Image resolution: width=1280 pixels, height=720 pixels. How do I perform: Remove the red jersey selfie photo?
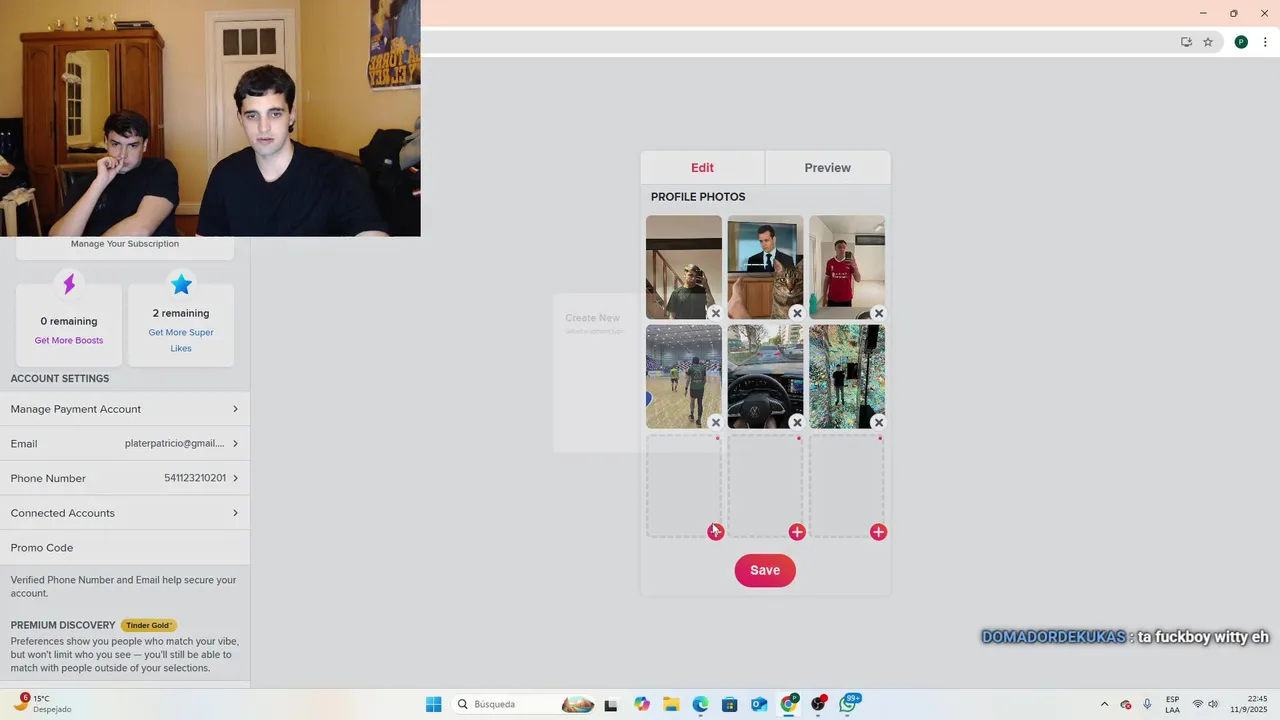coord(878,313)
